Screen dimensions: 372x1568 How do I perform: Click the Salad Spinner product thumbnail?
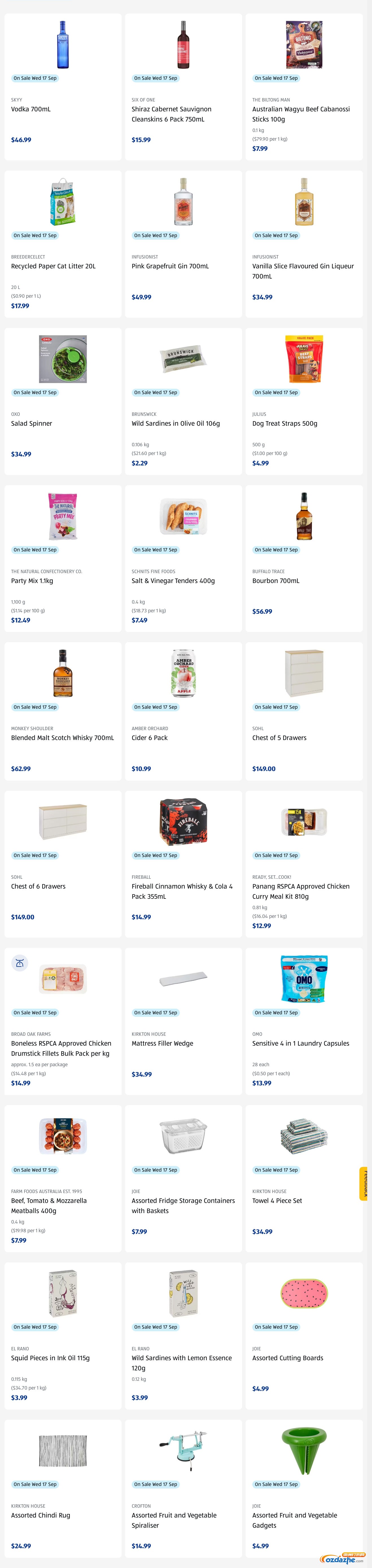[x=63, y=359]
